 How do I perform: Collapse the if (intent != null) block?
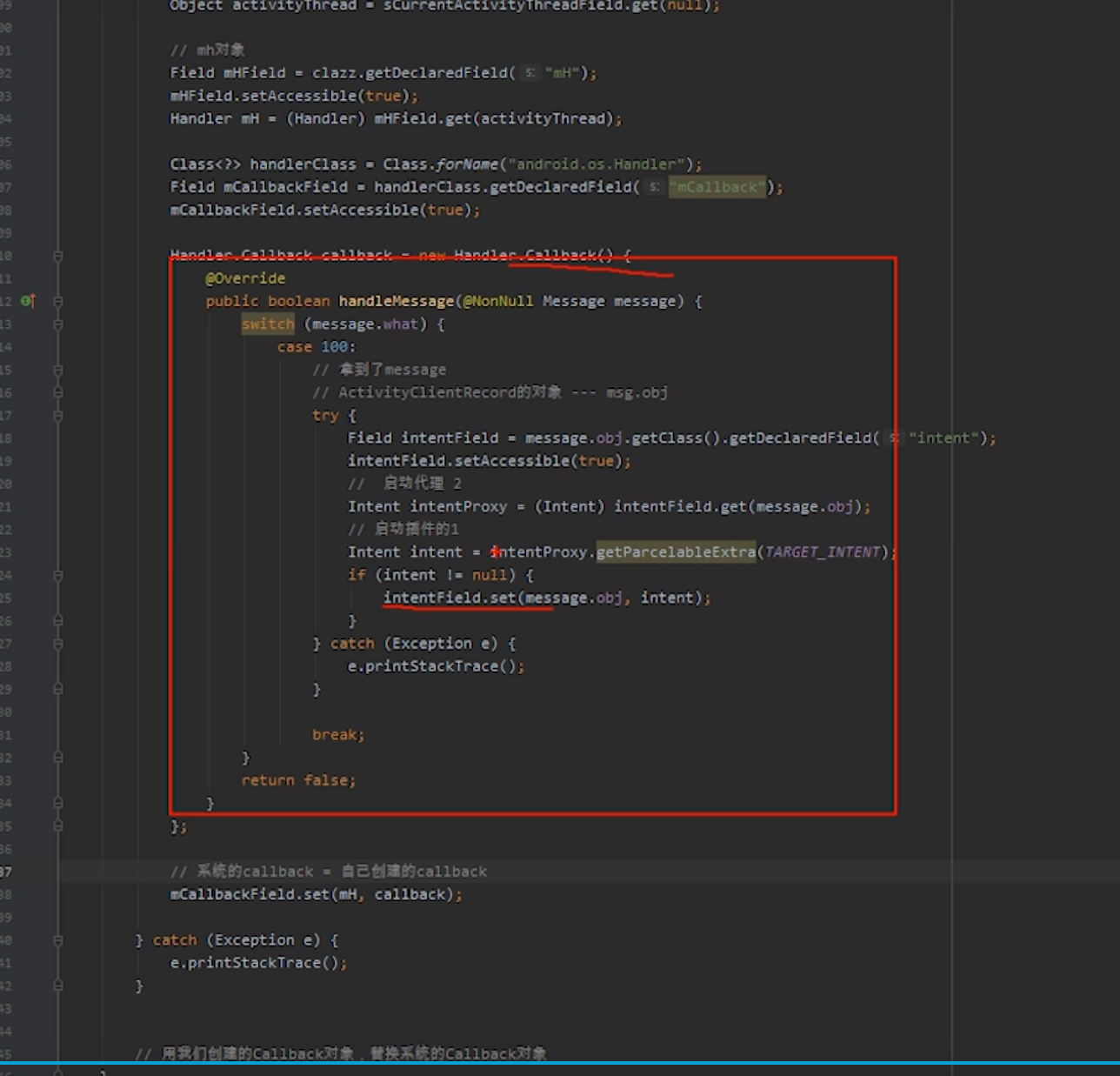click(58, 575)
